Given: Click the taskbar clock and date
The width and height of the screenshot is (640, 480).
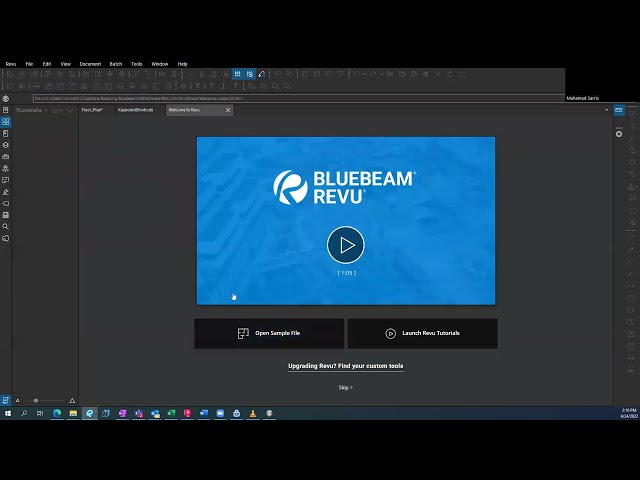Looking at the screenshot, I should coord(629,413).
